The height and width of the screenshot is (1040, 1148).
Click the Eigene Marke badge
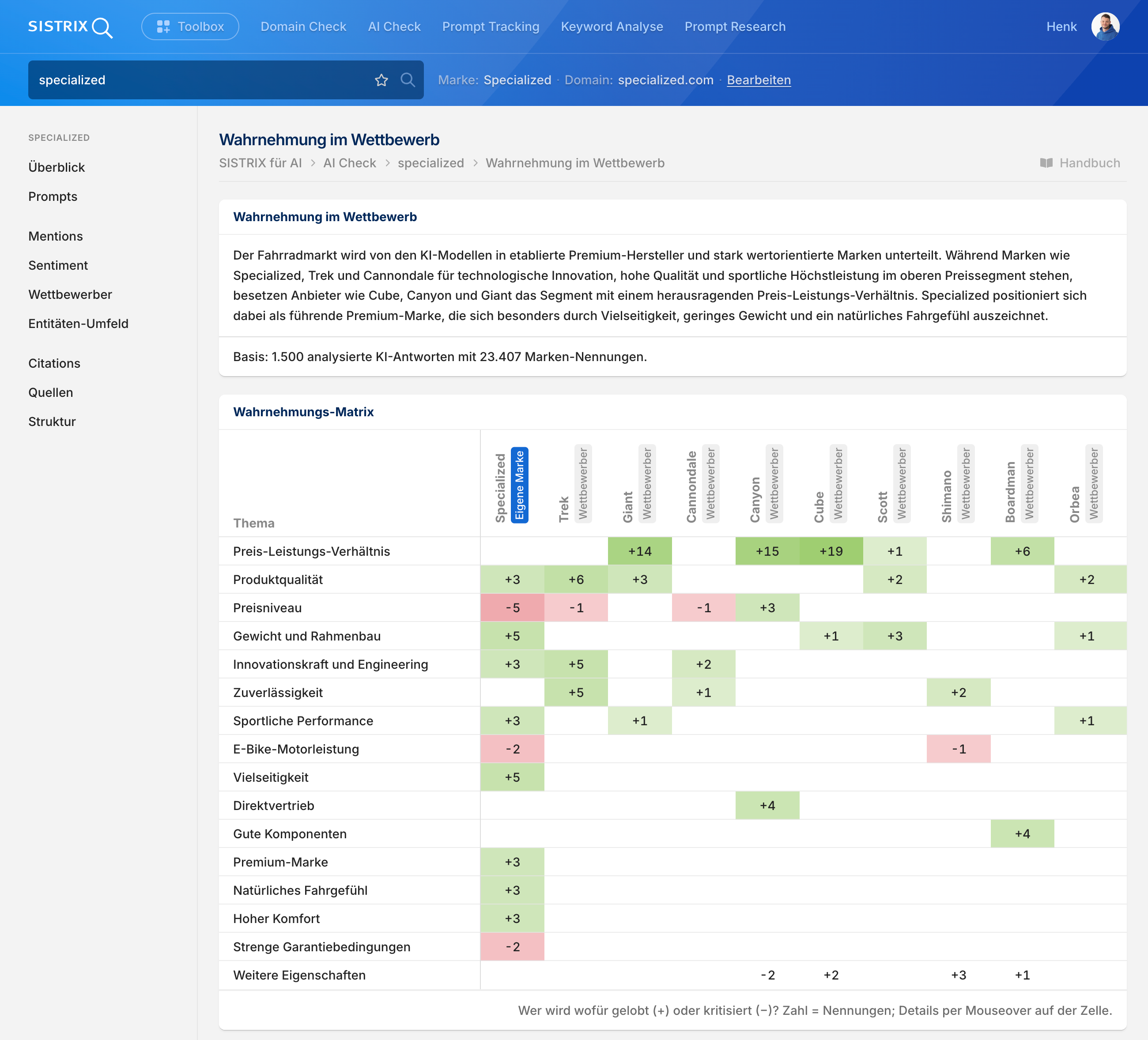(519, 484)
